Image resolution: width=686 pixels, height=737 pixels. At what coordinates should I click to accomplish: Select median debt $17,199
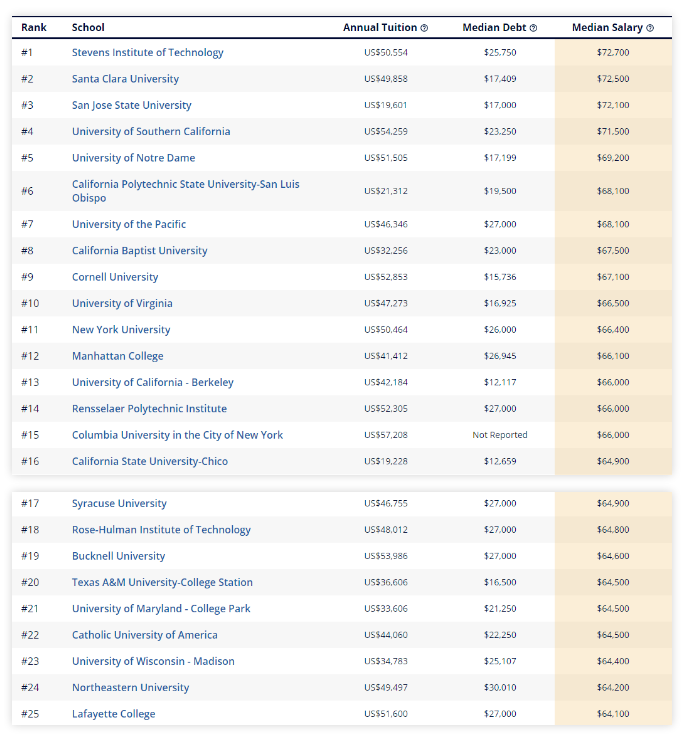[500, 158]
